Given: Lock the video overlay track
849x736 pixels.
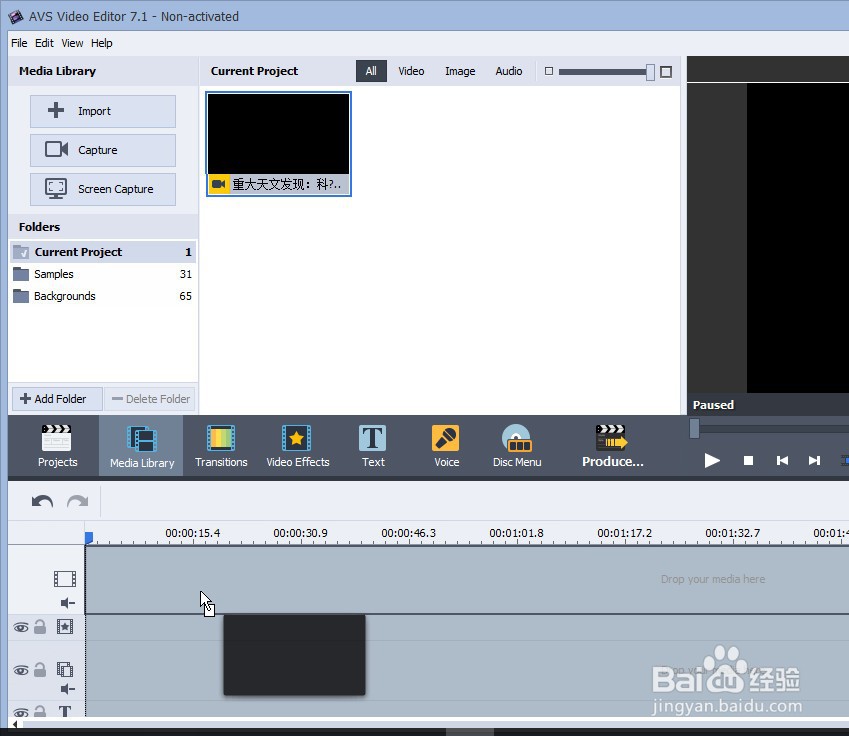Looking at the screenshot, I should click(x=40, y=669).
